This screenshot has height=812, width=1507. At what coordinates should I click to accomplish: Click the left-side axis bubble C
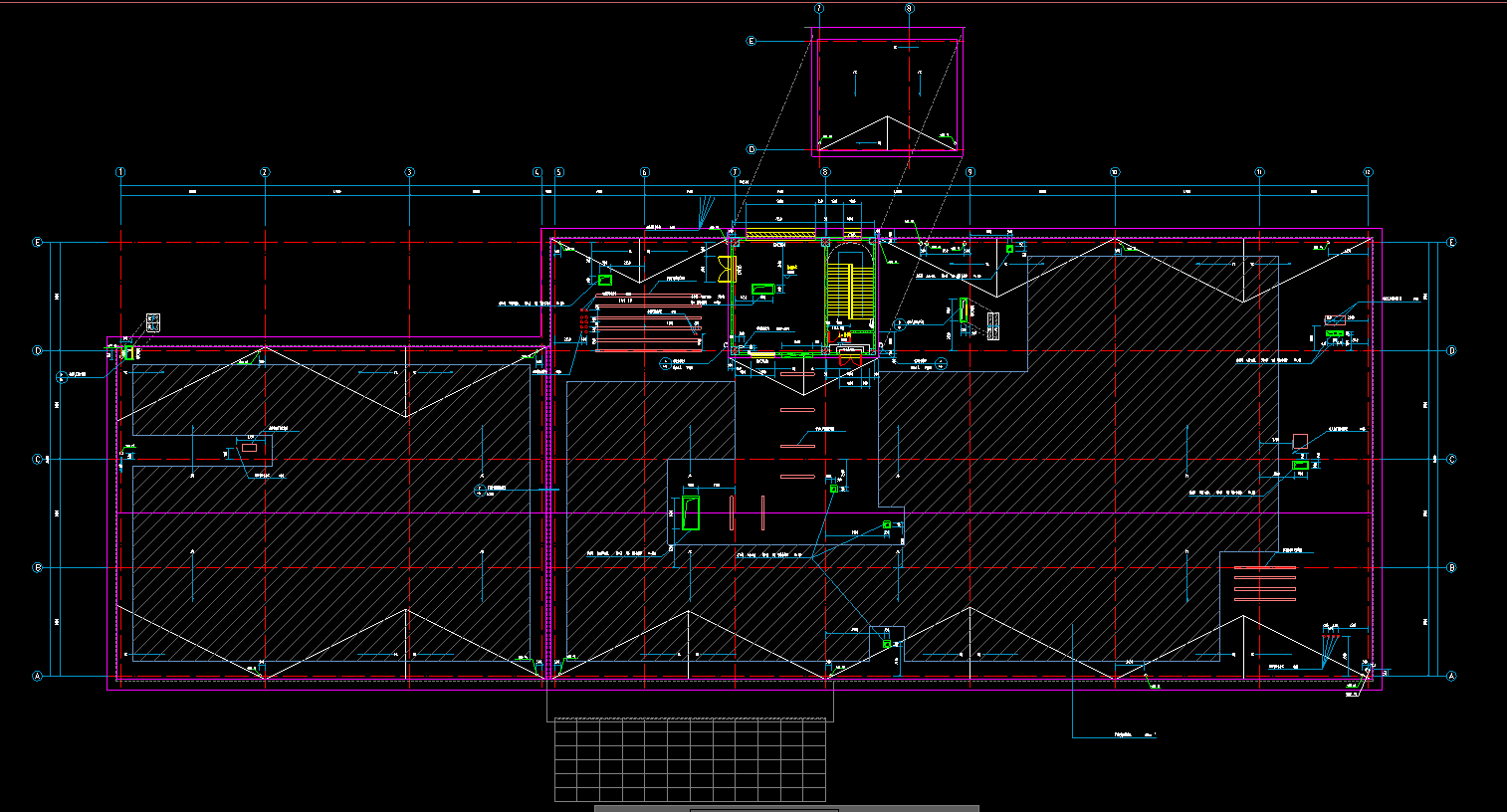[39, 460]
